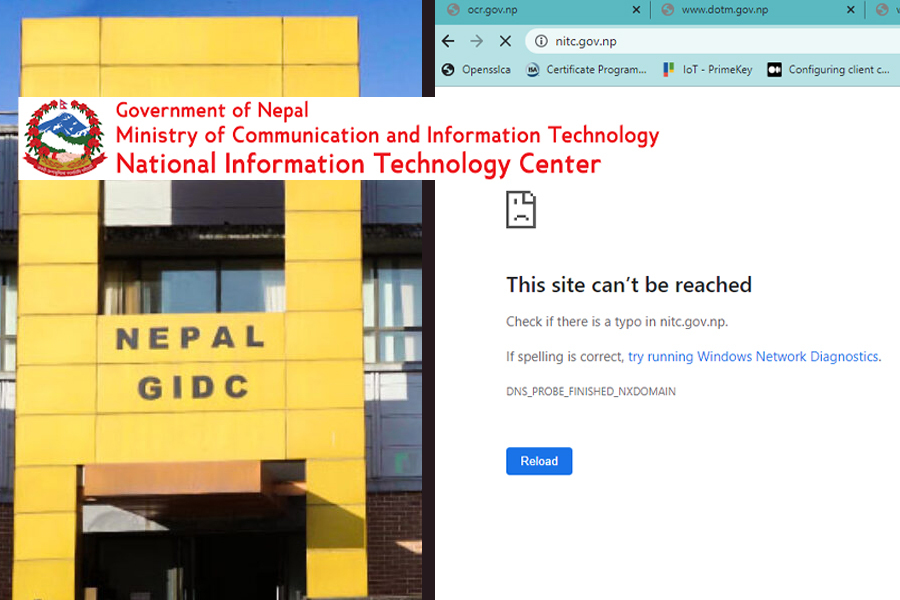Viewport: 900px width, 600px height.
Task: Click the back navigation arrow
Action: pos(448,41)
